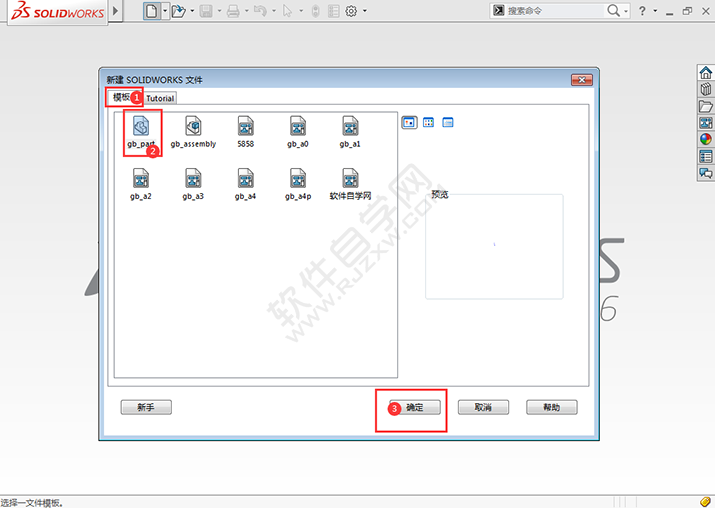
Task: Close the 新建 SOLIDWORKS 文件 dialog
Action: (x=582, y=80)
